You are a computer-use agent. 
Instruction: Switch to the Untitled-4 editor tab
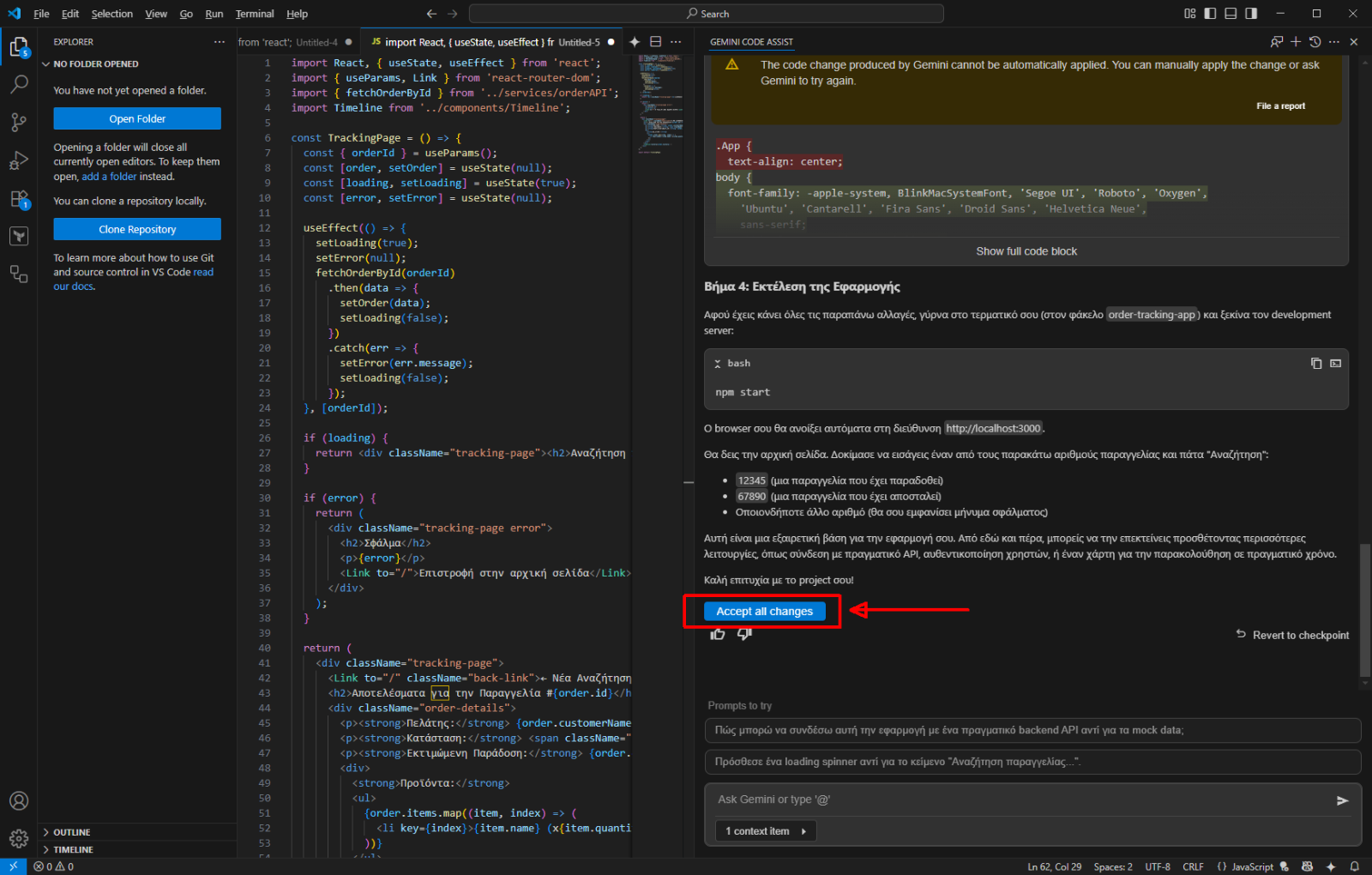tap(297, 42)
